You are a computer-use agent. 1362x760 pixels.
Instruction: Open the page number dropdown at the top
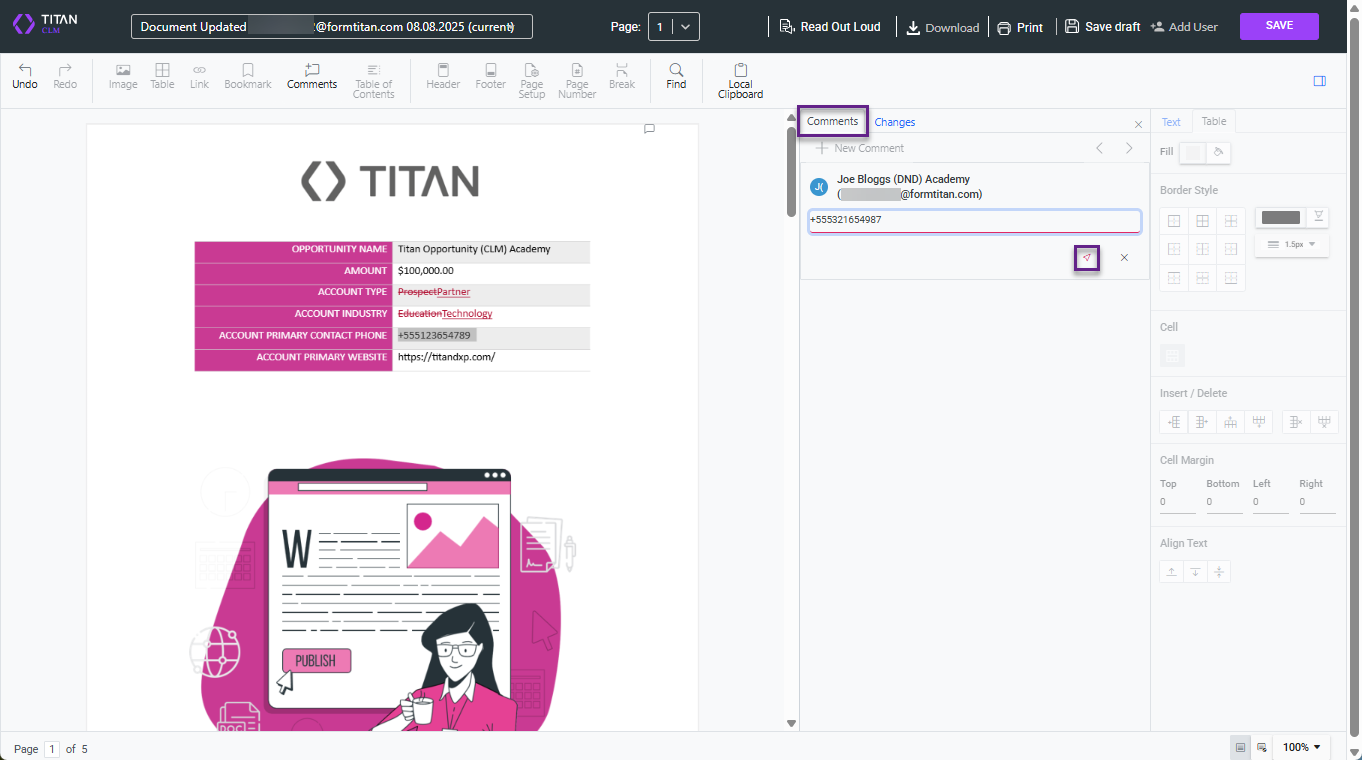click(x=685, y=27)
